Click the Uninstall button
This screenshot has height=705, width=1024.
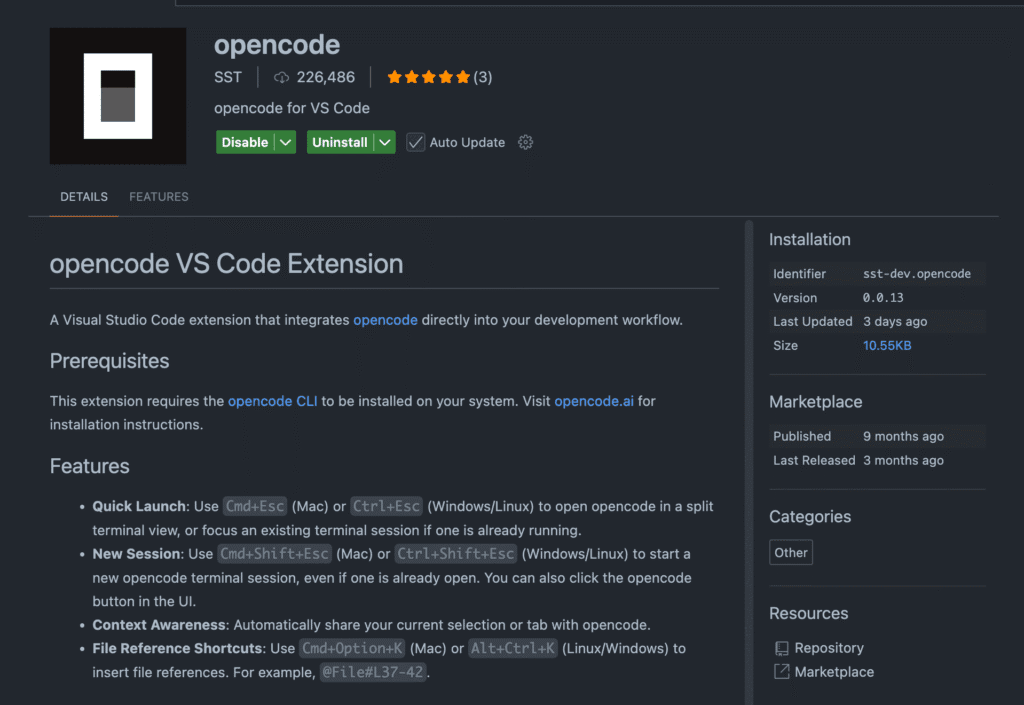click(340, 142)
